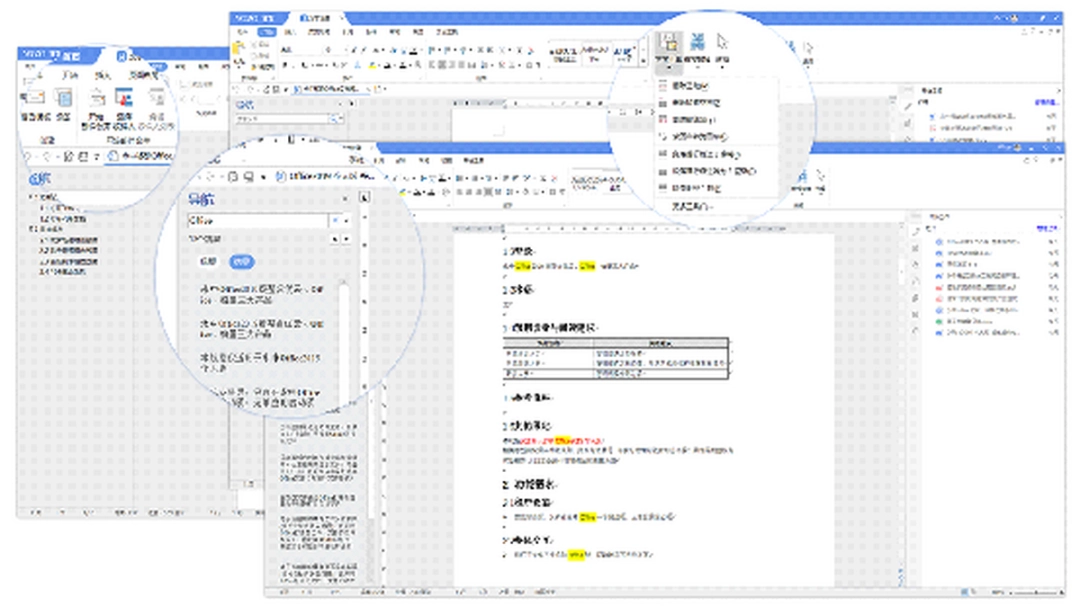Click the text highlight color icon
The width and height of the screenshot is (1080, 606).
point(371,65)
